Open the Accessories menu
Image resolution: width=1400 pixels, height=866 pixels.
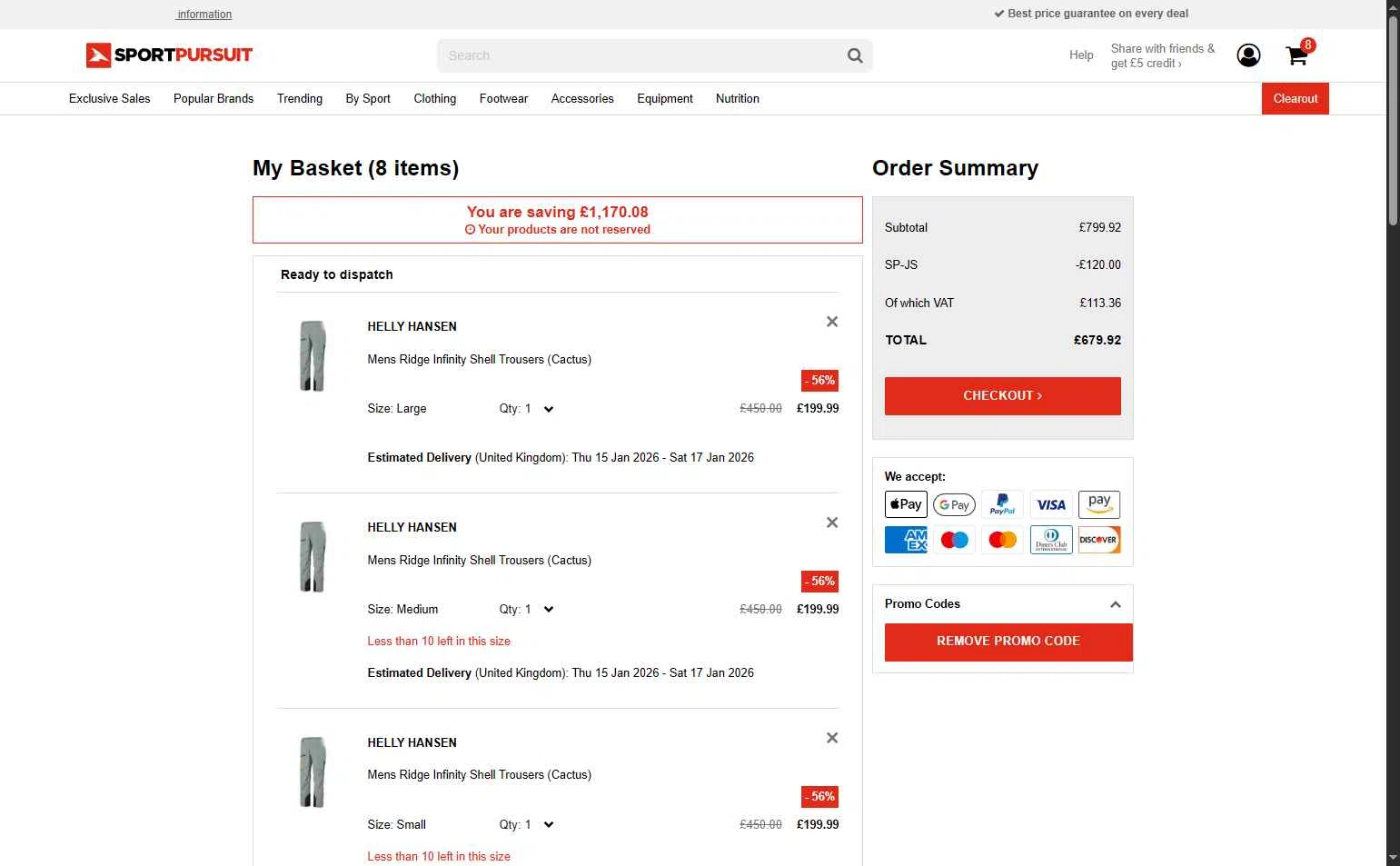pyautogui.click(x=582, y=98)
